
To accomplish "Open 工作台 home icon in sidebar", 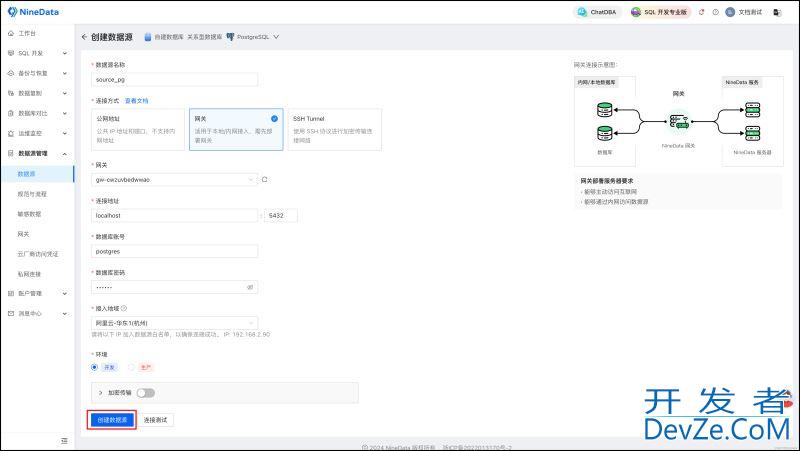I will pyautogui.click(x=11, y=33).
